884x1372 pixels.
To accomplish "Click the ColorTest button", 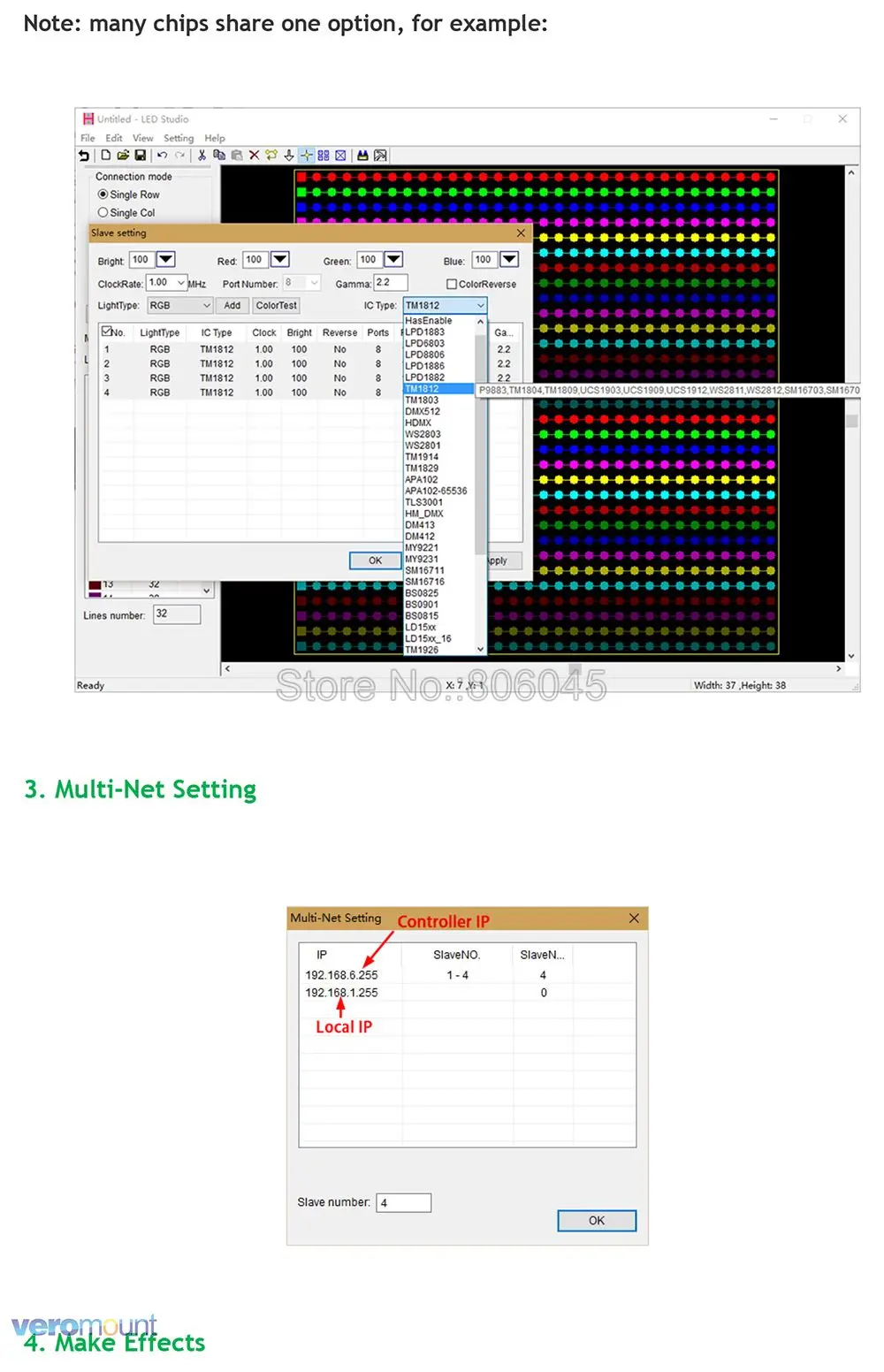I will 277,306.
